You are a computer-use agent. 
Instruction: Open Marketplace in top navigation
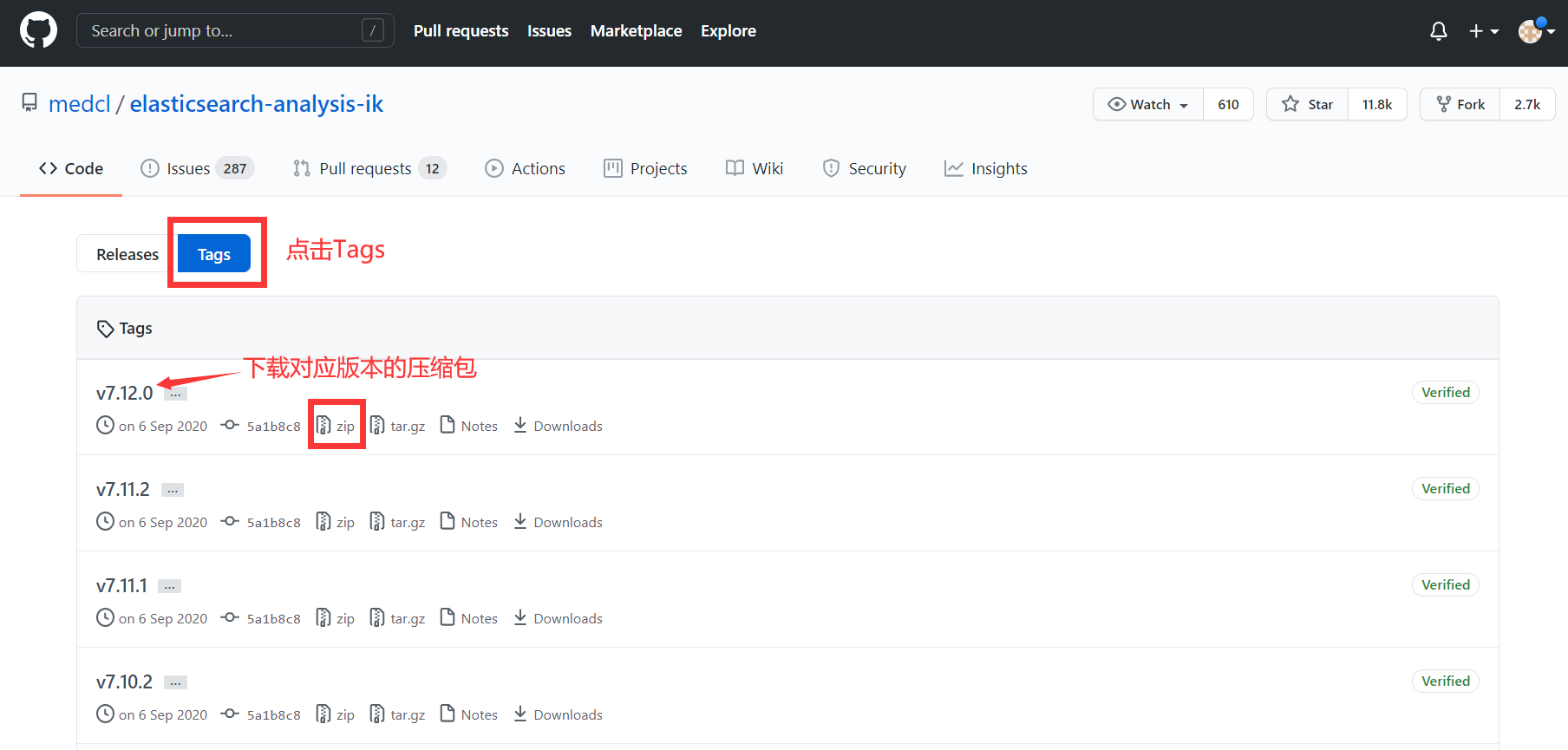[636, 31]
